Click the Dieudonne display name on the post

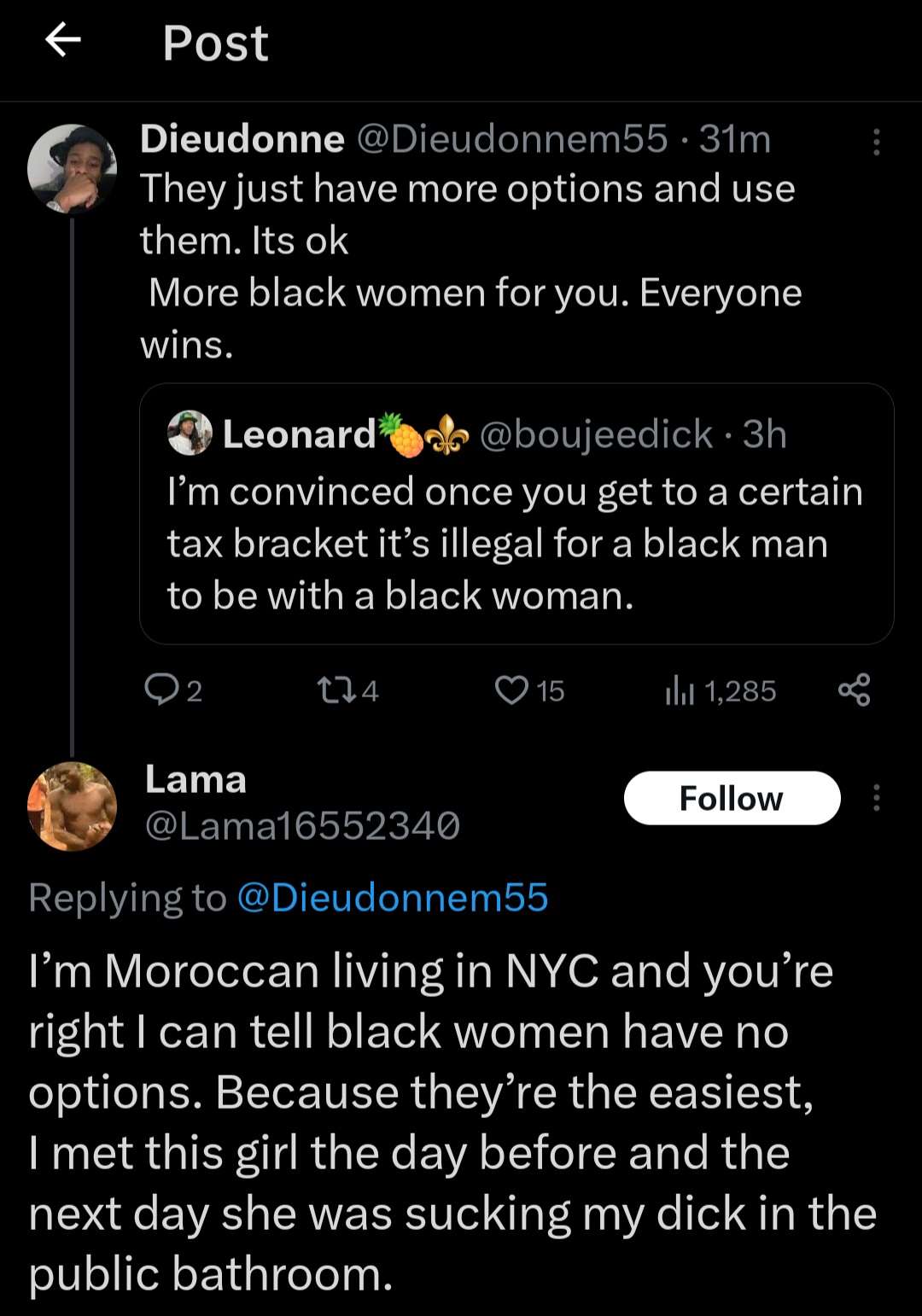(242, 139)
